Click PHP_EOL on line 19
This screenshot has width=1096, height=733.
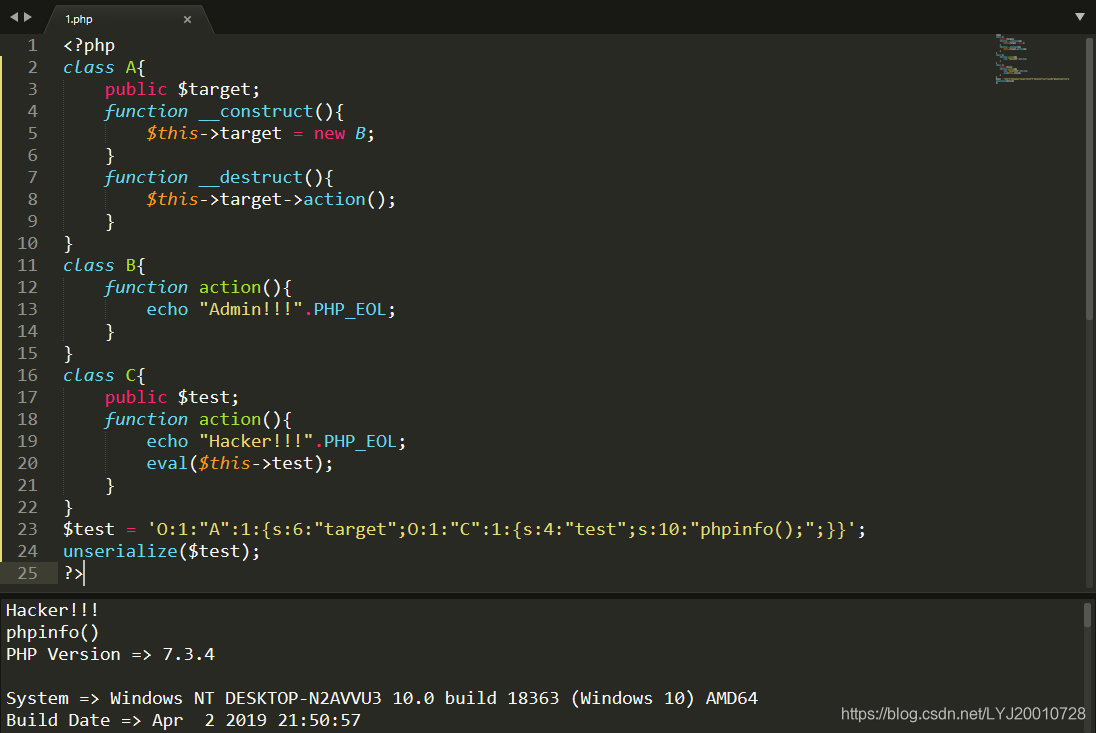(x=360, y=442)
